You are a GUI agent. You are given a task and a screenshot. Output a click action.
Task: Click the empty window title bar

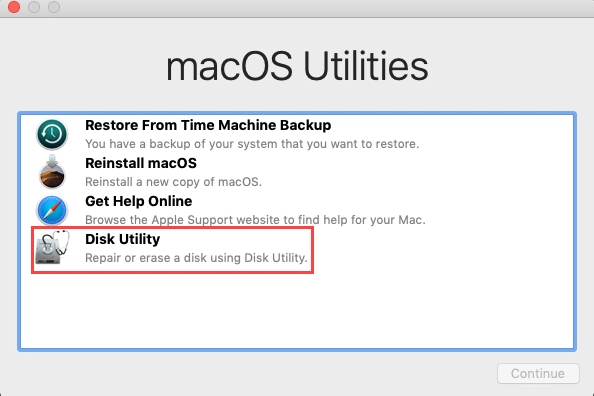[x=326, y=8]
